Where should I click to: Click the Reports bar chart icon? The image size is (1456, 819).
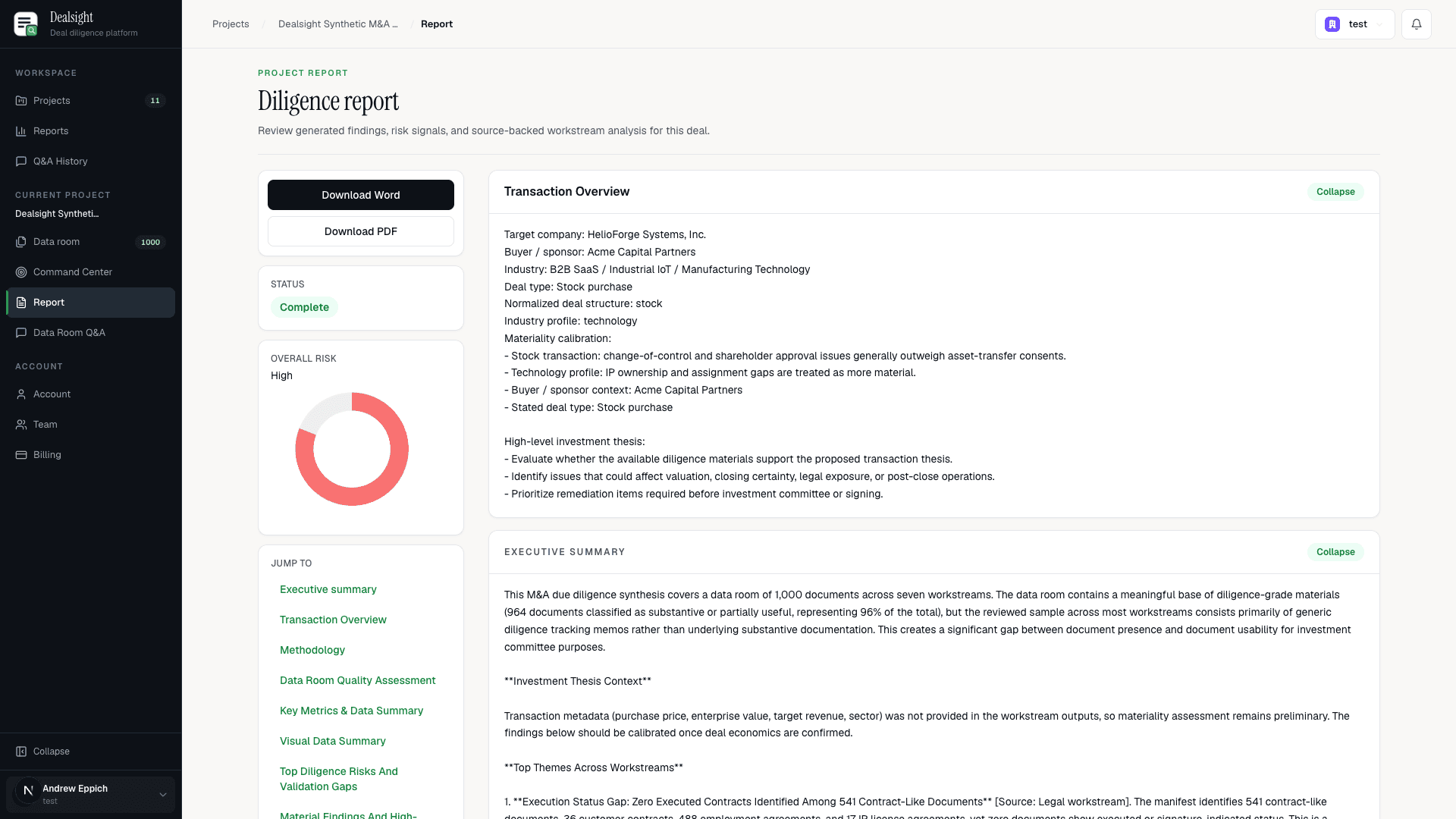tap(21, 131)
